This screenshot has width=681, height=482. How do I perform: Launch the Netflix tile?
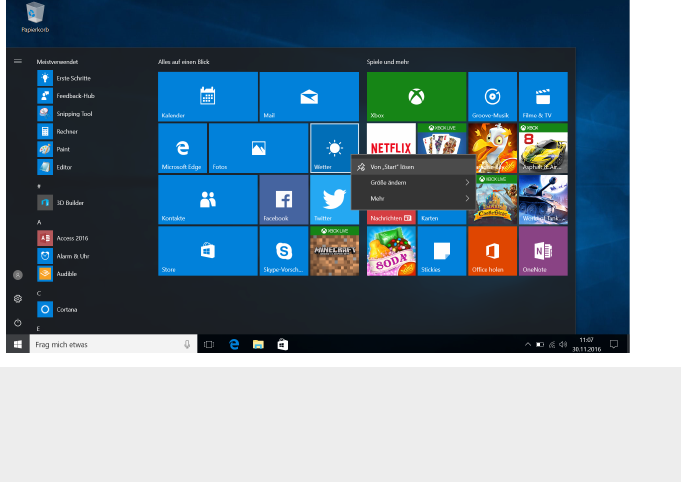click(x=391, y=139)
